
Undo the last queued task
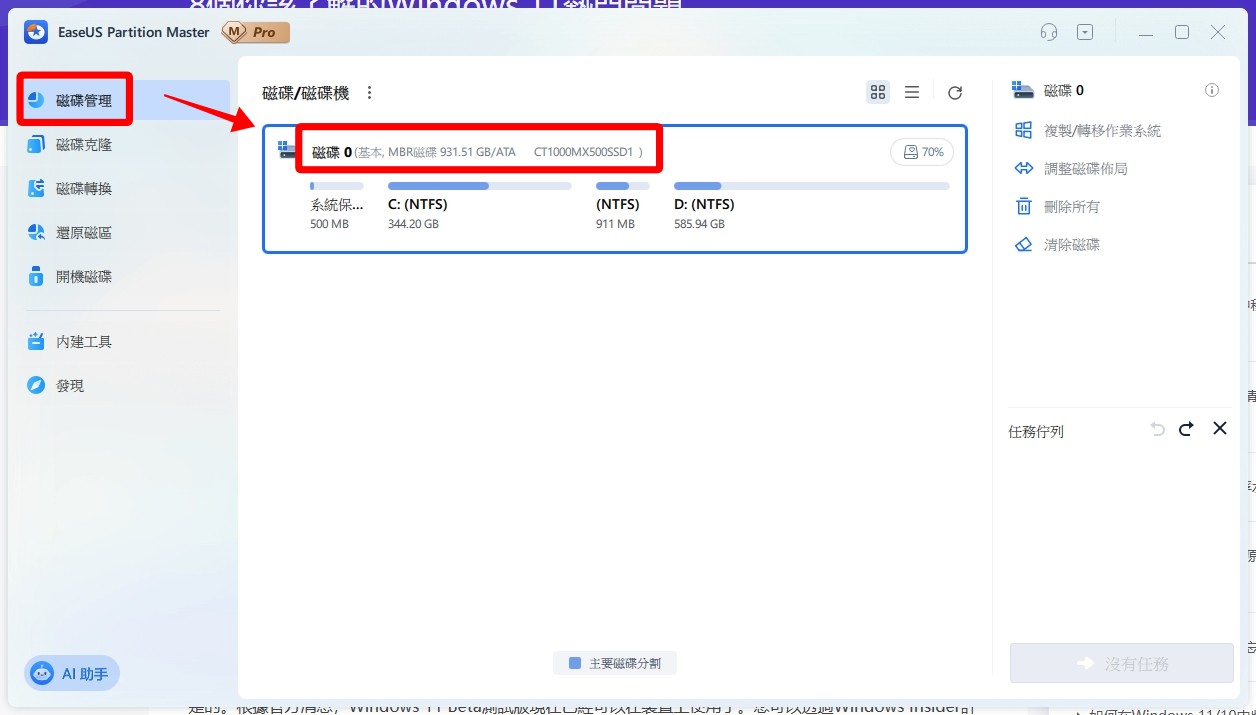[x=1158, y=429]
